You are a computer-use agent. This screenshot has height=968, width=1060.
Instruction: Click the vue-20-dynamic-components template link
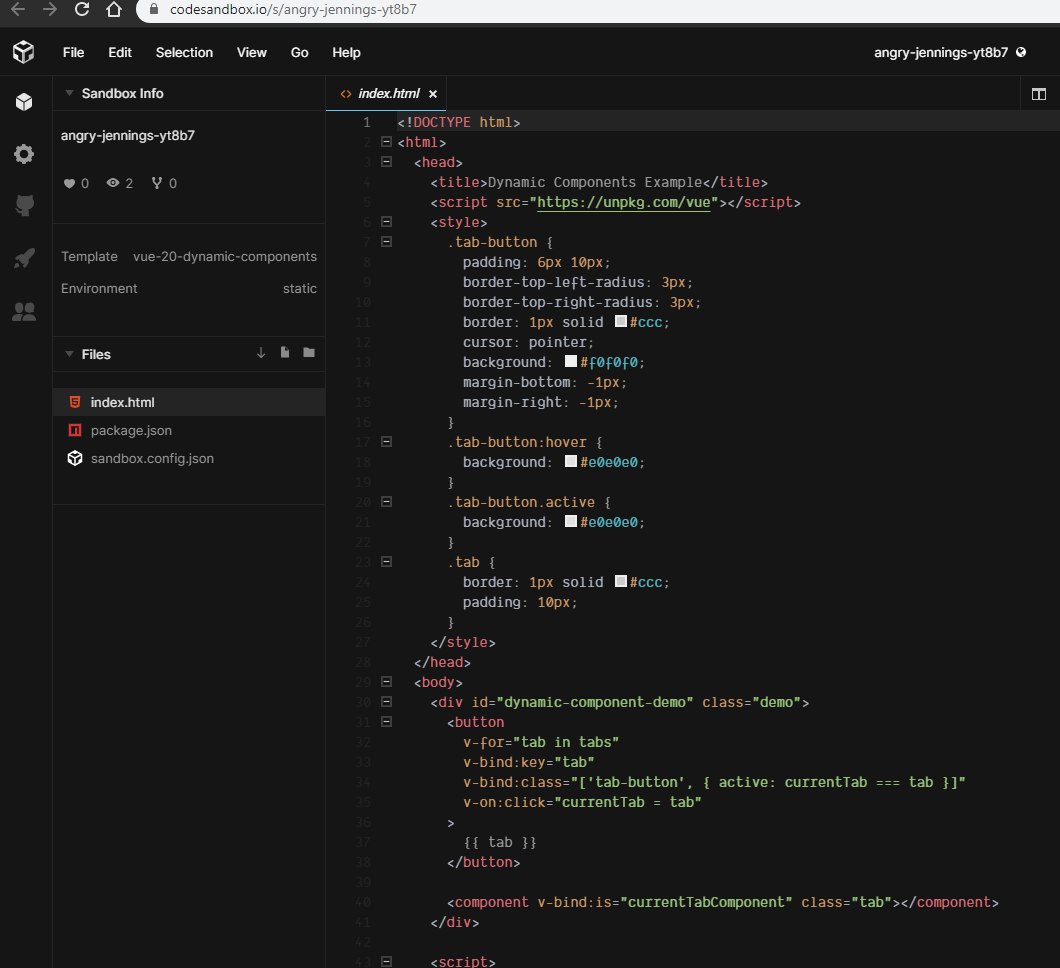(224, 257)
